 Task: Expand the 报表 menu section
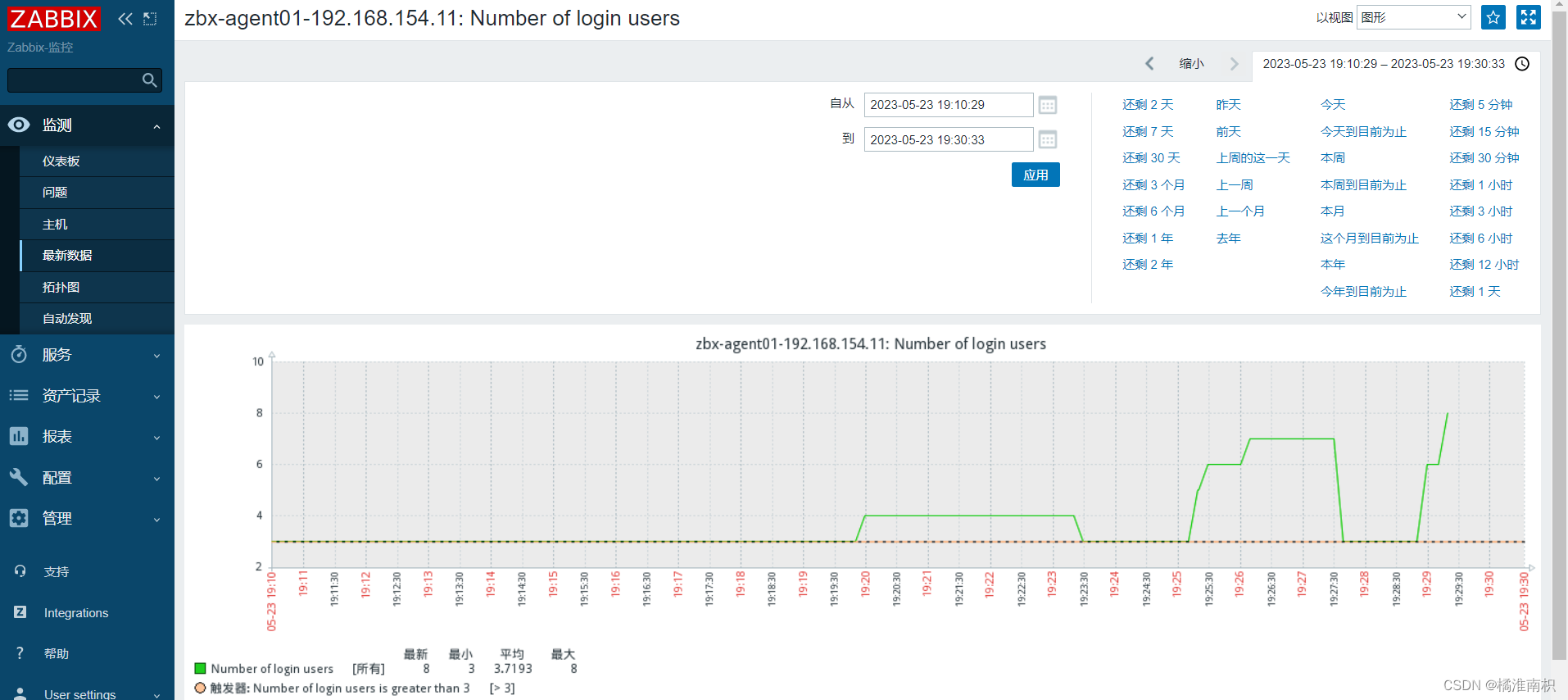(157, 438)
